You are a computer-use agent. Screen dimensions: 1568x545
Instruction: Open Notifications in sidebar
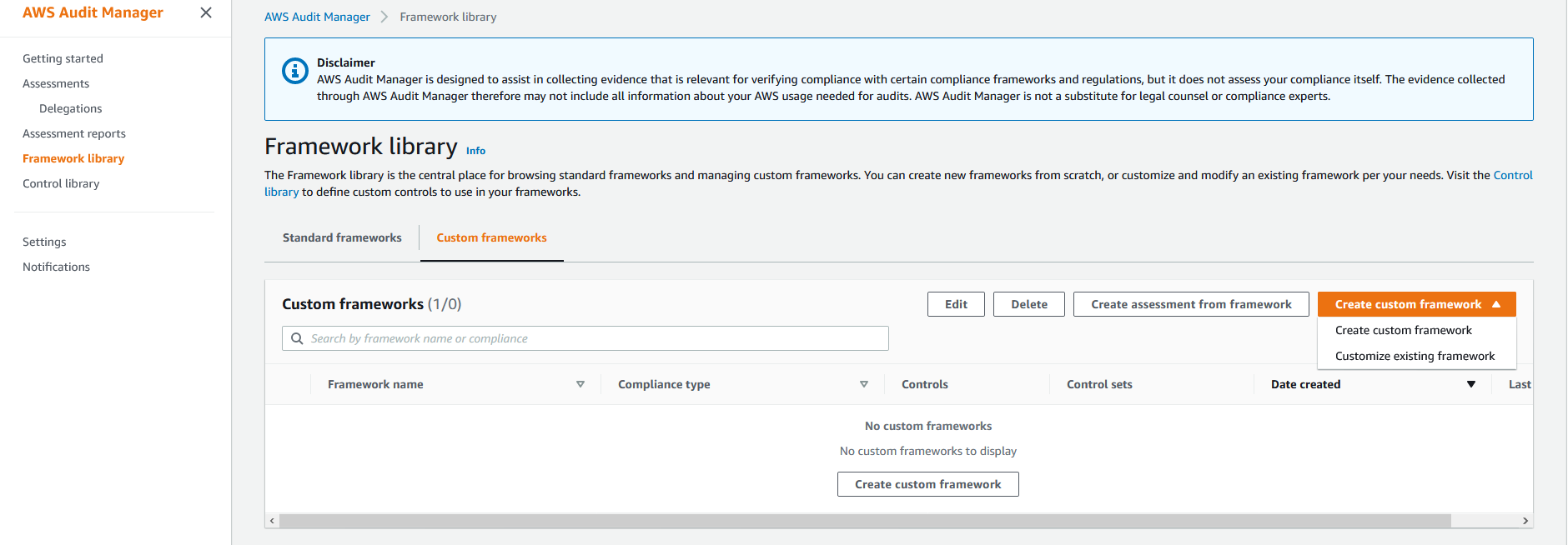click(x=56, y=267)
